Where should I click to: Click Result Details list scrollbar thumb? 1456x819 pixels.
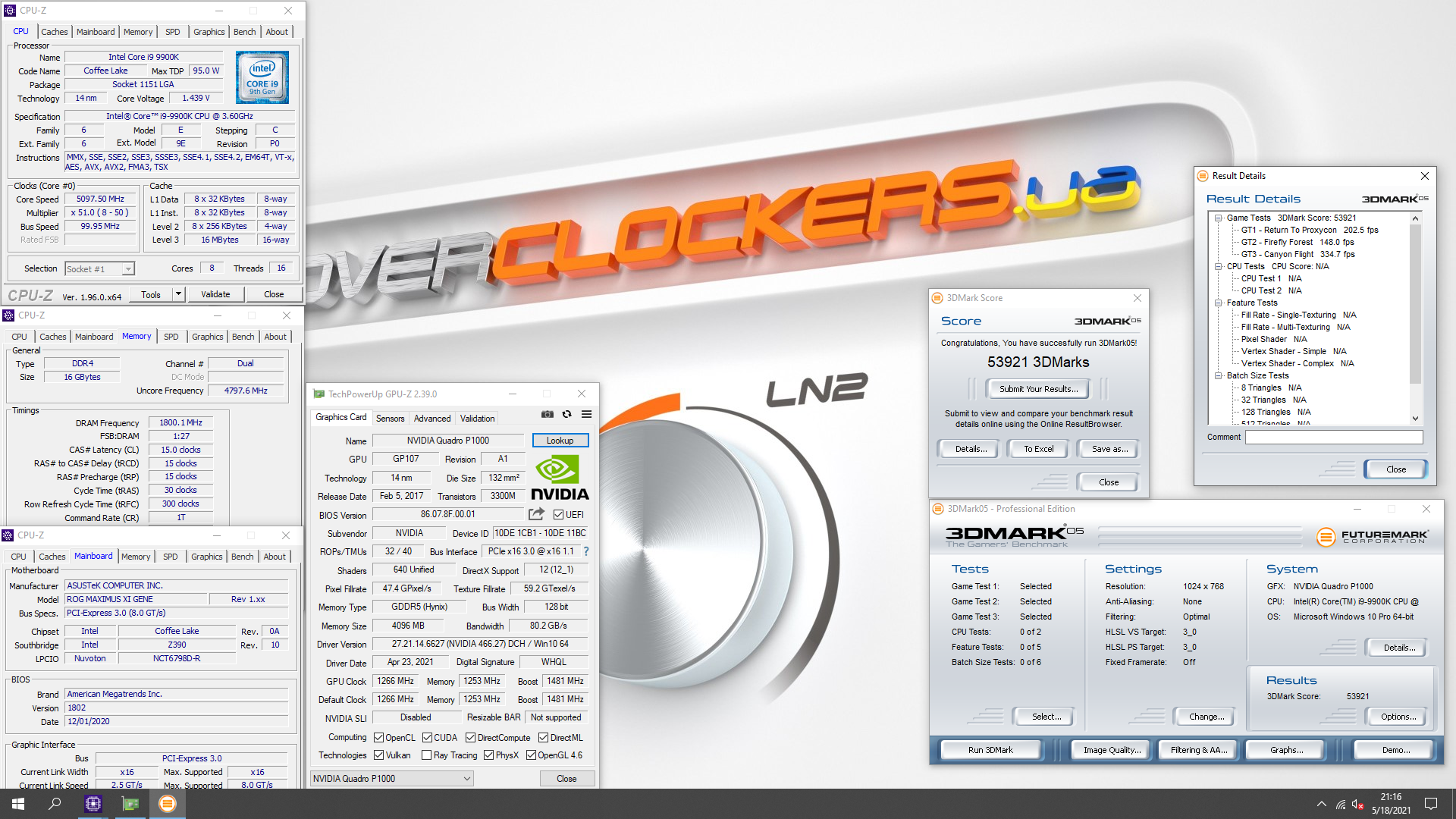pos(1415,303)
